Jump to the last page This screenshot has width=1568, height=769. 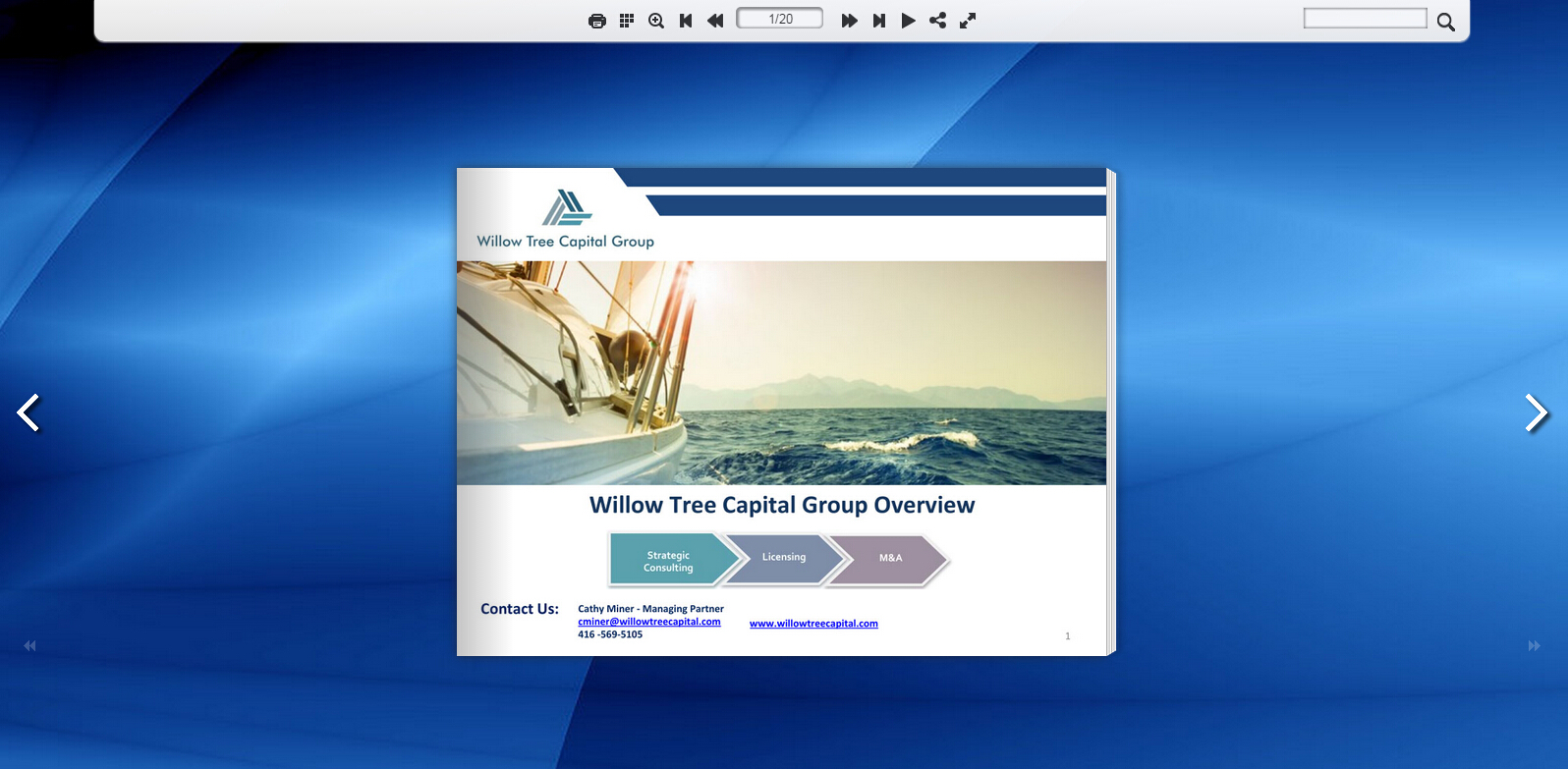point(879,21)
